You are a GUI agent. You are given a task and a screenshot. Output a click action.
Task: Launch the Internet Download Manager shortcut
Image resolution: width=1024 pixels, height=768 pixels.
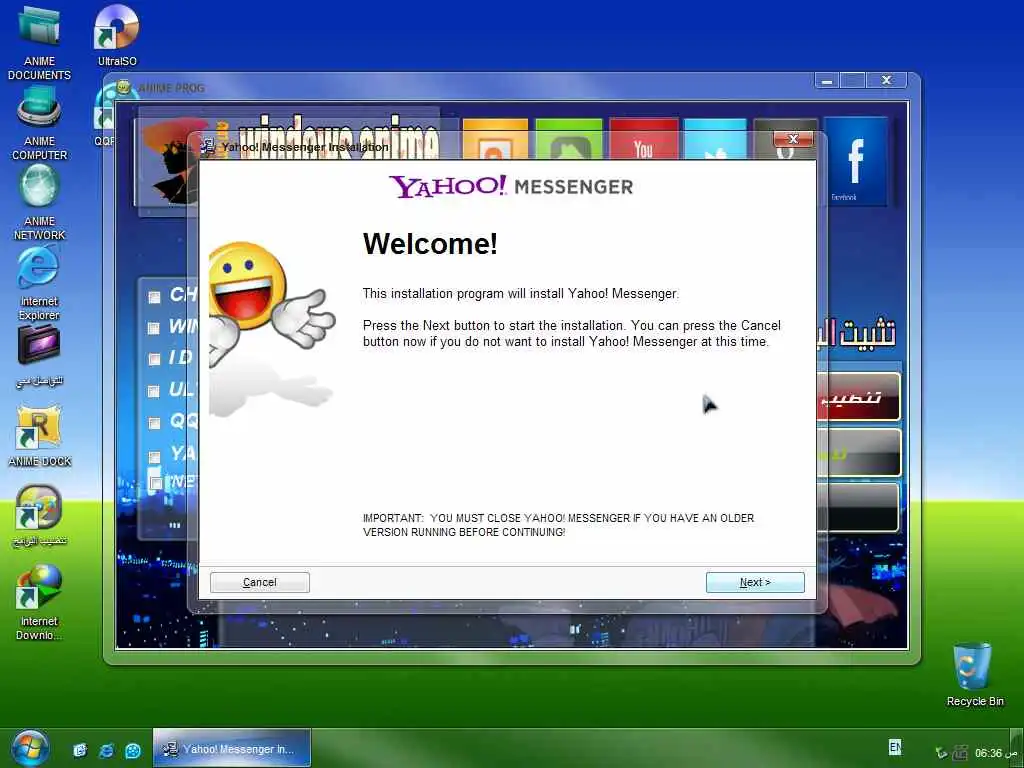39,602
